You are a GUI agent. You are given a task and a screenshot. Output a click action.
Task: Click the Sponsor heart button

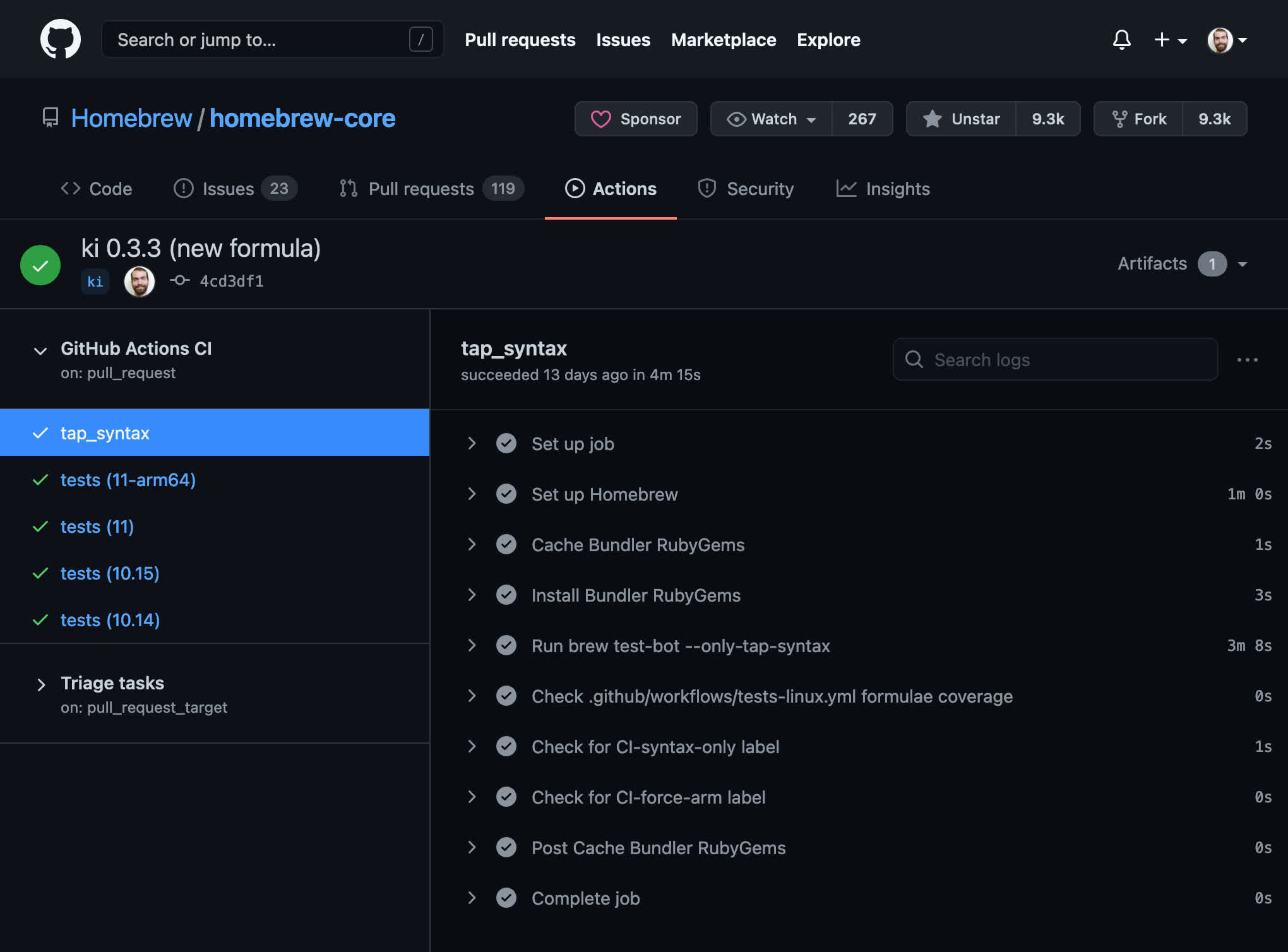636,119
